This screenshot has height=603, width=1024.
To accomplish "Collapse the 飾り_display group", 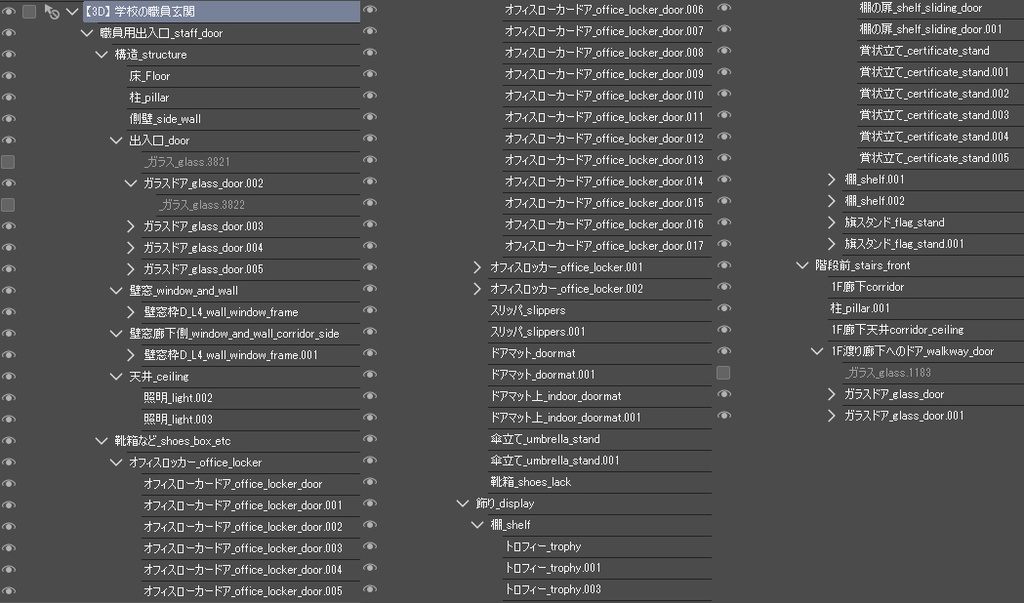I will pyautogui.click(x=462, y=504).
